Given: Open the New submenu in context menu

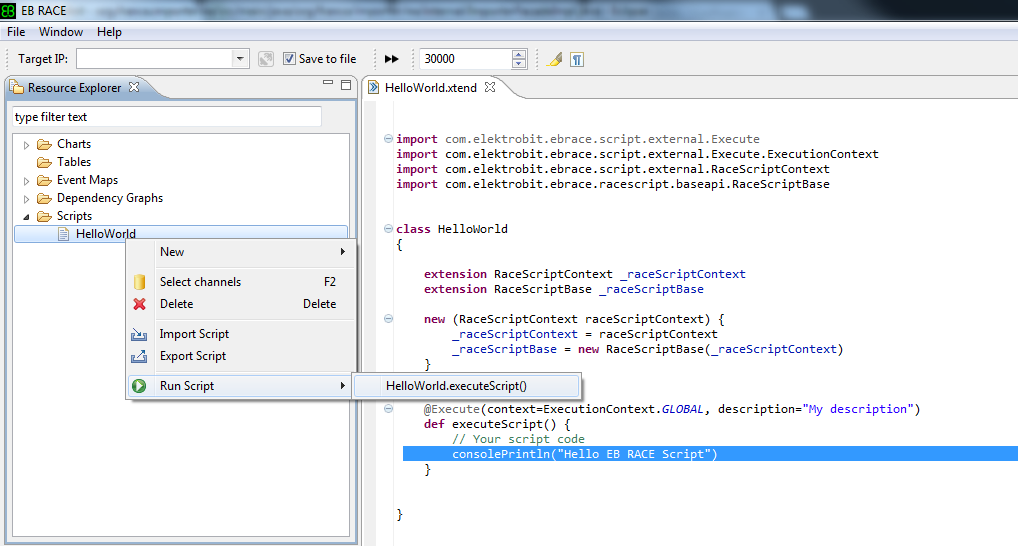Looking at the screenshot, I should point(242,252).
